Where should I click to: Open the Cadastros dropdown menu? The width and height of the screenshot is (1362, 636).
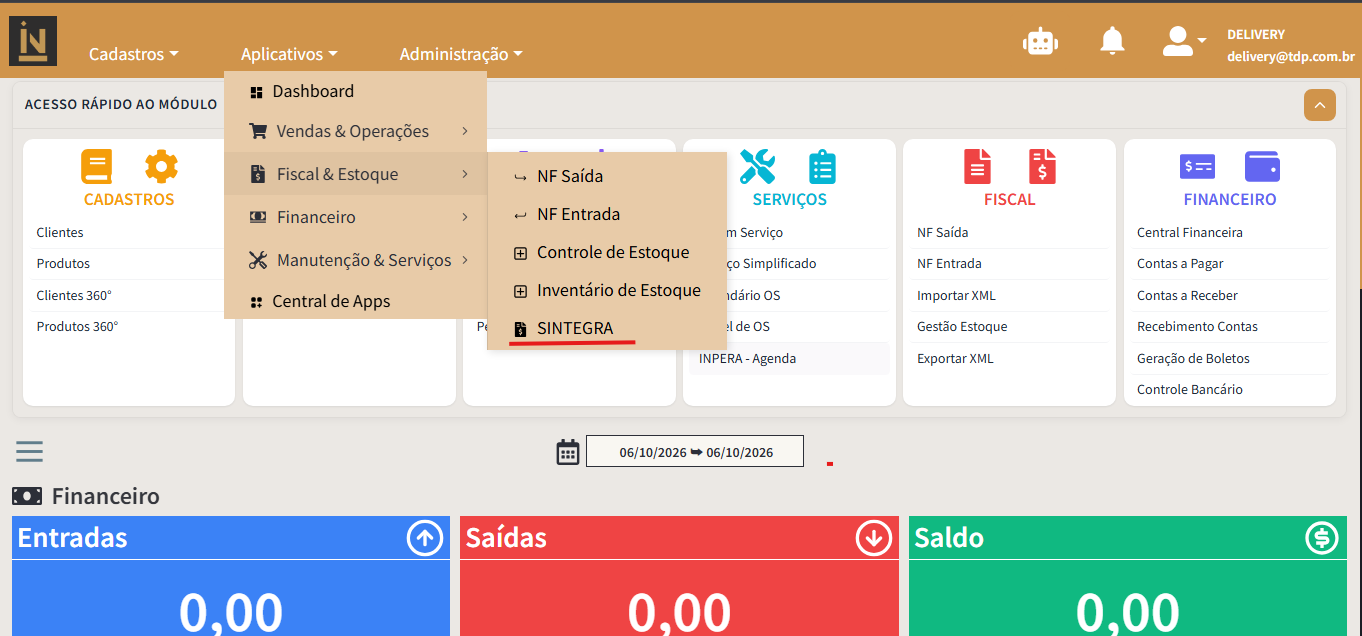(134, 54)
